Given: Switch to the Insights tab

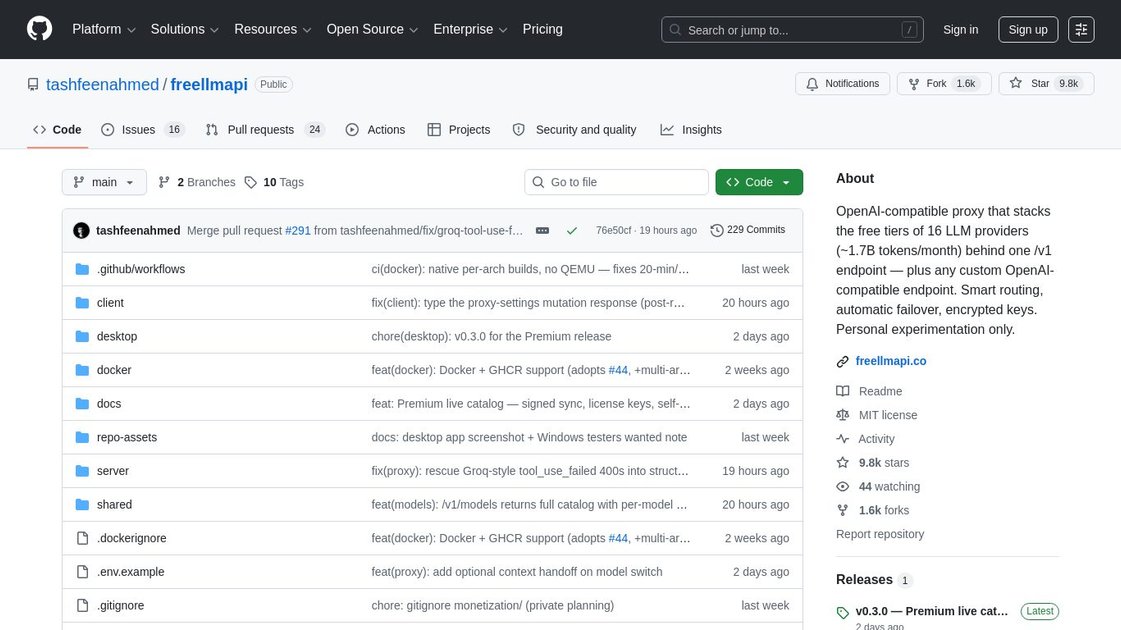Looking at the screenshot, I should [x=691, y=129].
